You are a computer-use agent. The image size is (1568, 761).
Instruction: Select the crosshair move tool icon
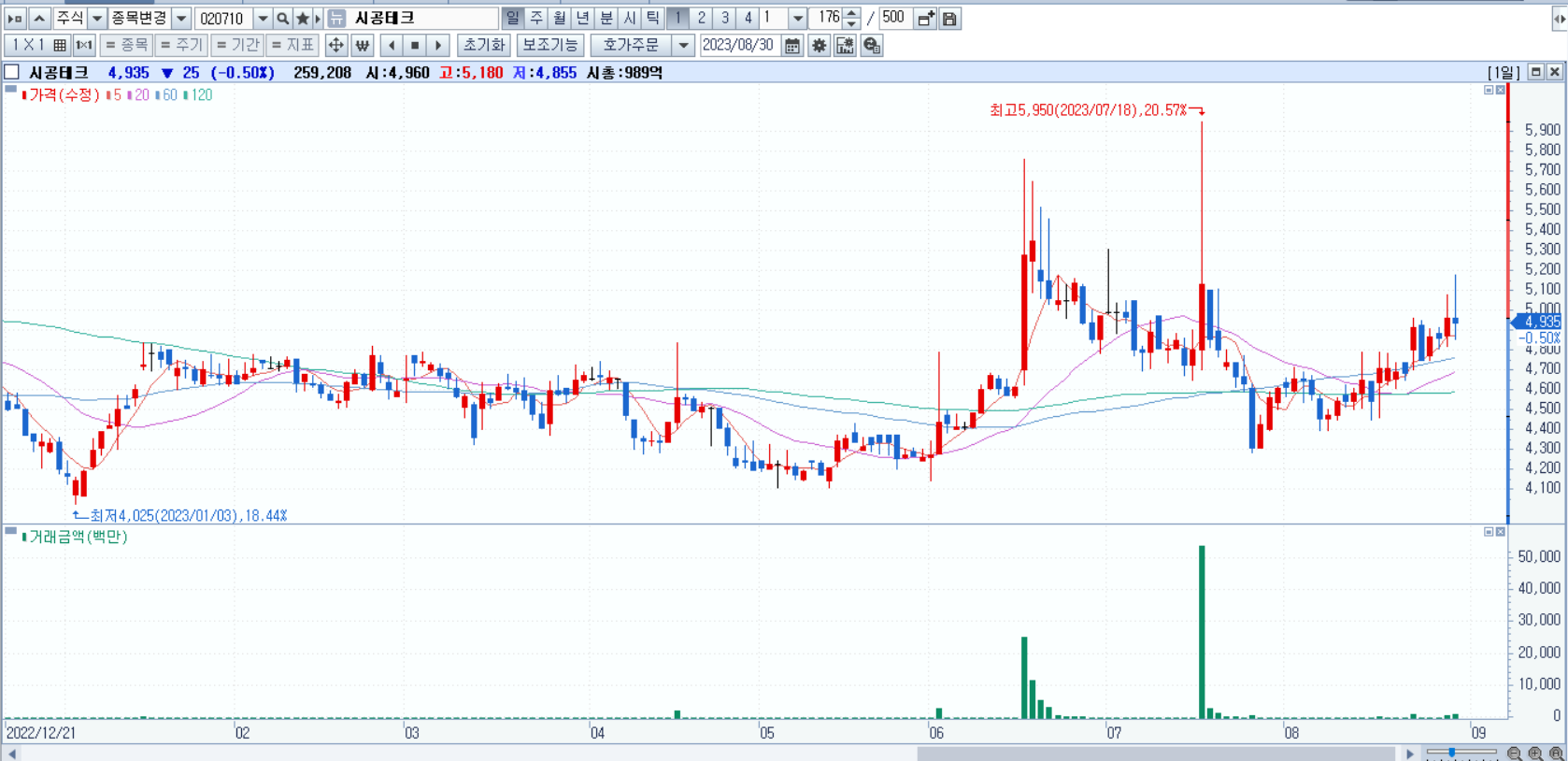coord(335,45)
